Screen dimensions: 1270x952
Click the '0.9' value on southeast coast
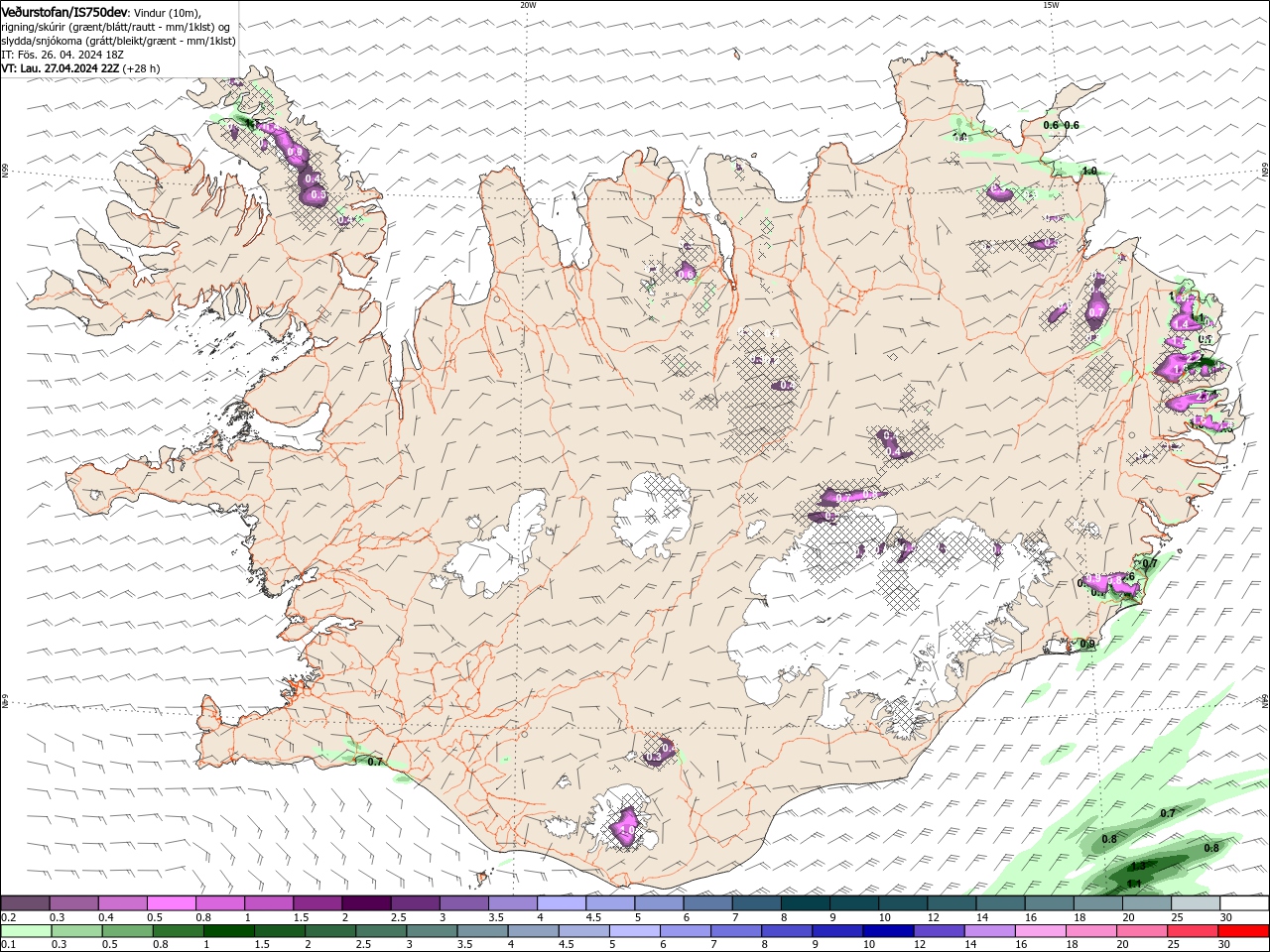(x=1087, y=644)
